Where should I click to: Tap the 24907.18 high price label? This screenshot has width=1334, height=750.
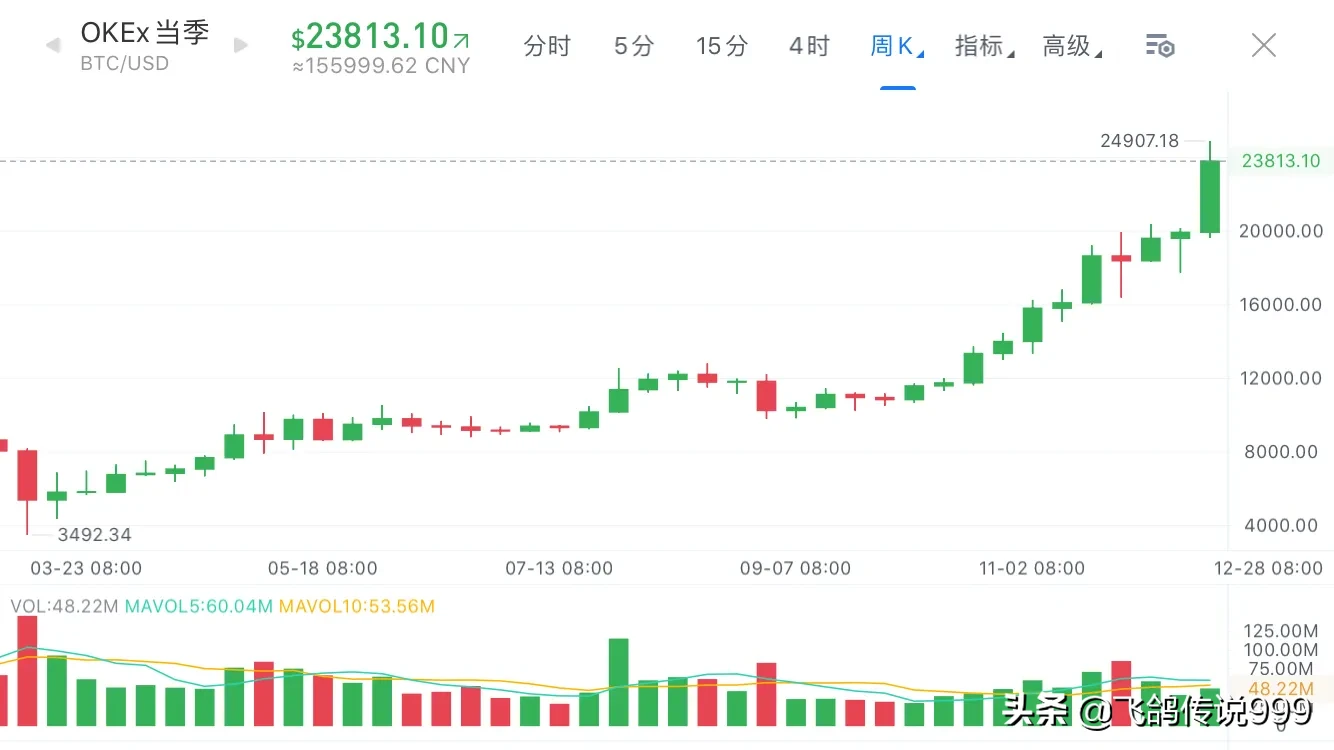point(1140,141)
